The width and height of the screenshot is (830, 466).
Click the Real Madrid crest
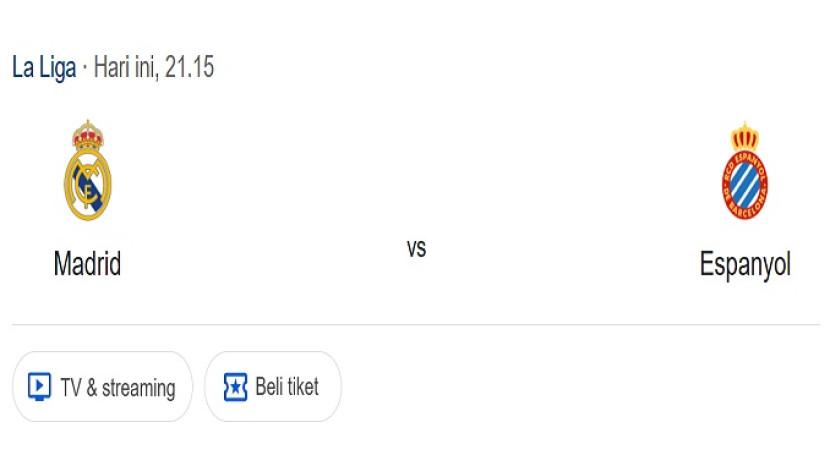tap(87, 172)
